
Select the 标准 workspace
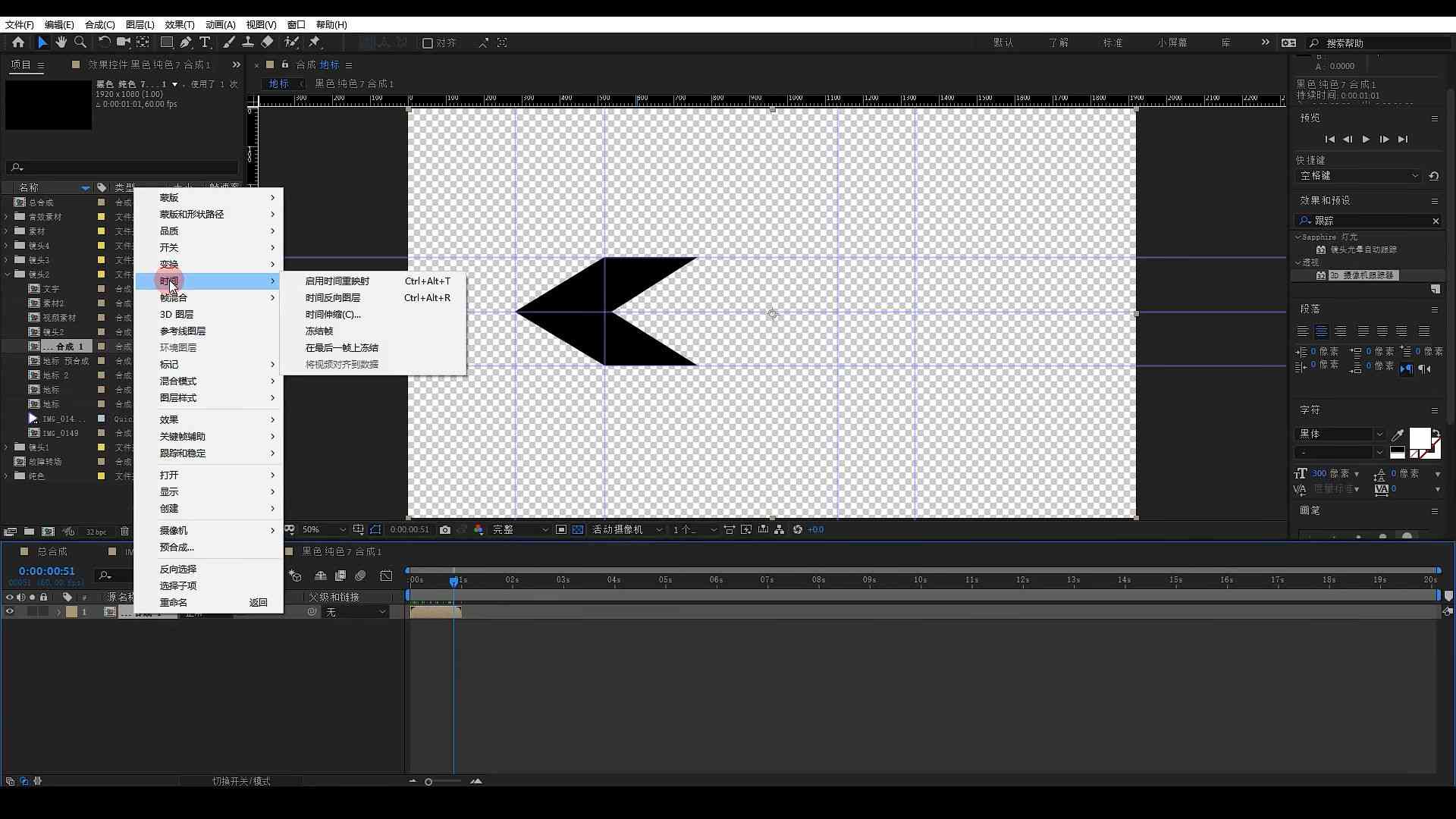(1112, 42)
